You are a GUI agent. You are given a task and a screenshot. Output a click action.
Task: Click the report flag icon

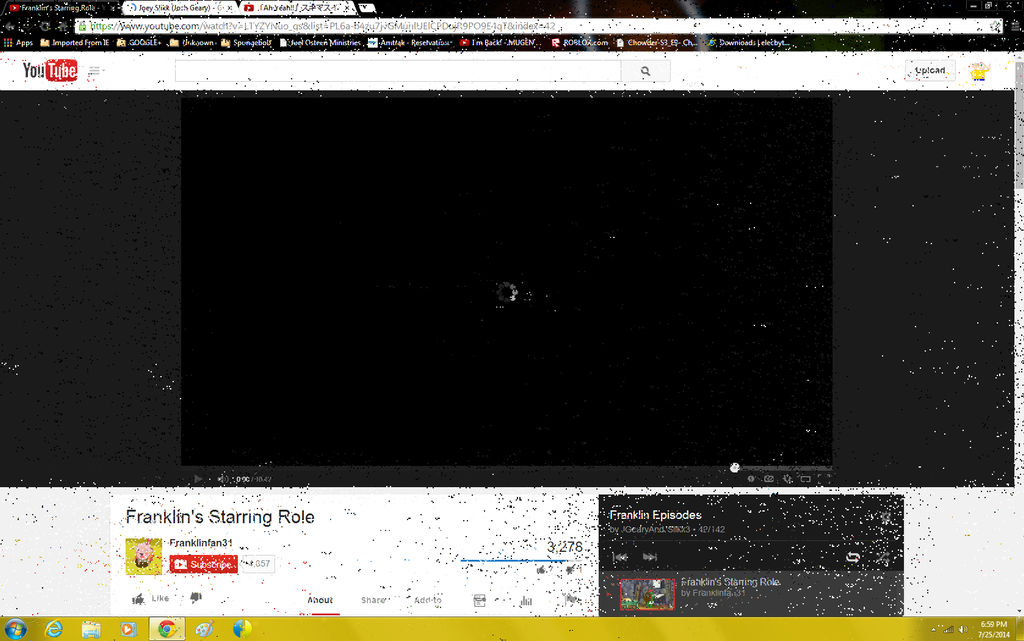pos(571,599)
